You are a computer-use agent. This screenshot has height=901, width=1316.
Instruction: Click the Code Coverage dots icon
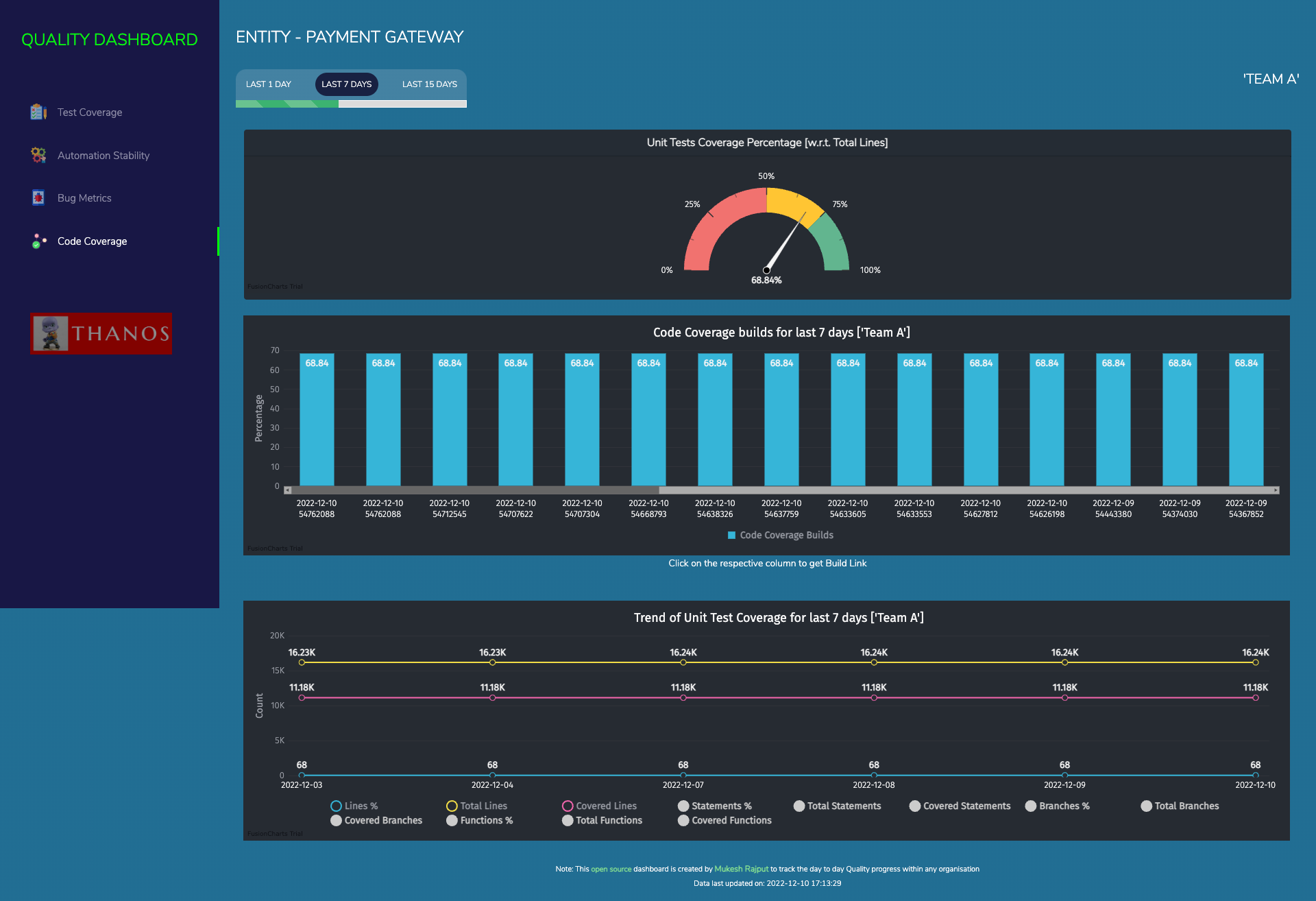(x=38, y=241)
